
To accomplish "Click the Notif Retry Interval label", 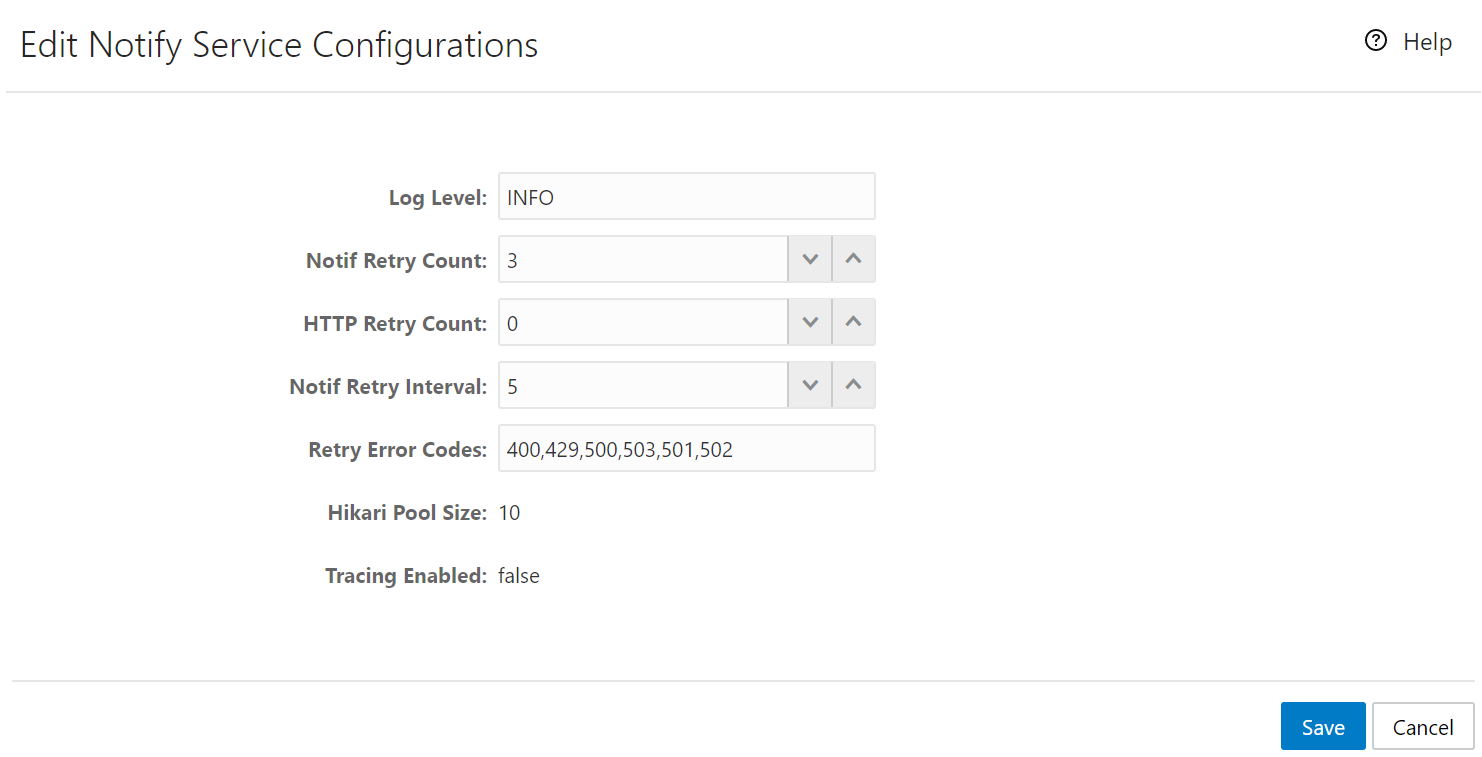I will point(388,387).
